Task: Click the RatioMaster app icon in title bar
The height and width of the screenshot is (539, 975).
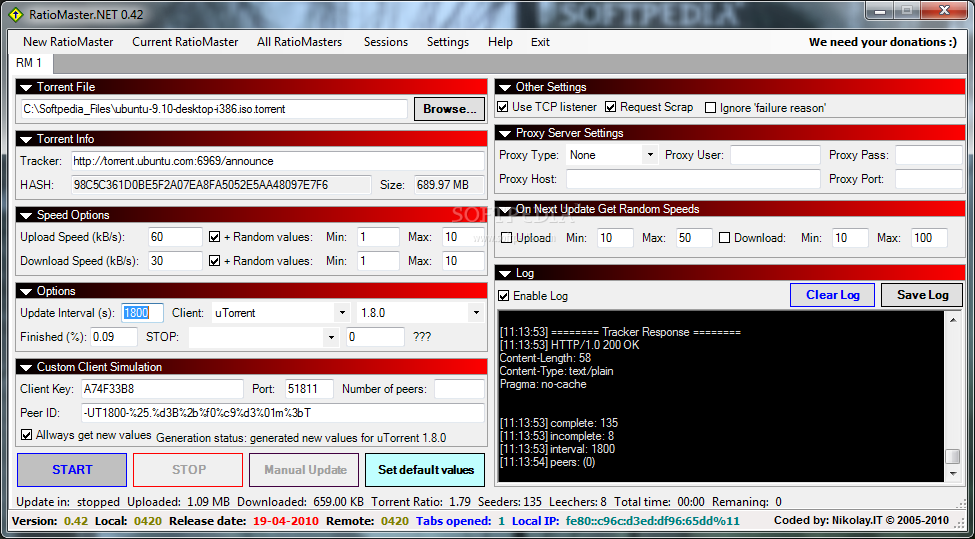Action: point(16,14)
